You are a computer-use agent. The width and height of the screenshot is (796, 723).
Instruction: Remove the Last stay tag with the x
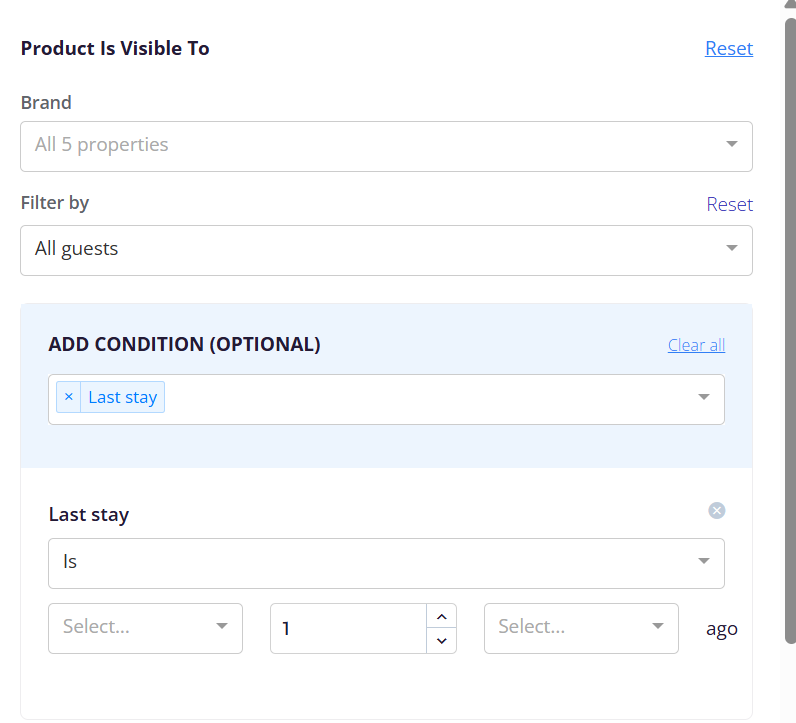[x=69, y=397]
